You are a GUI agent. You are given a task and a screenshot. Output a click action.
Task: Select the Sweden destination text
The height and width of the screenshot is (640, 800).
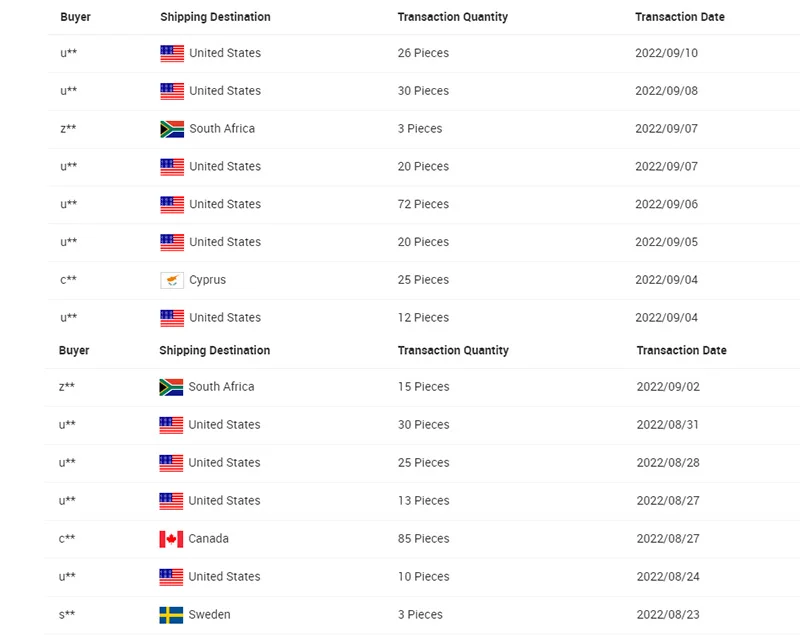(209, 615)
